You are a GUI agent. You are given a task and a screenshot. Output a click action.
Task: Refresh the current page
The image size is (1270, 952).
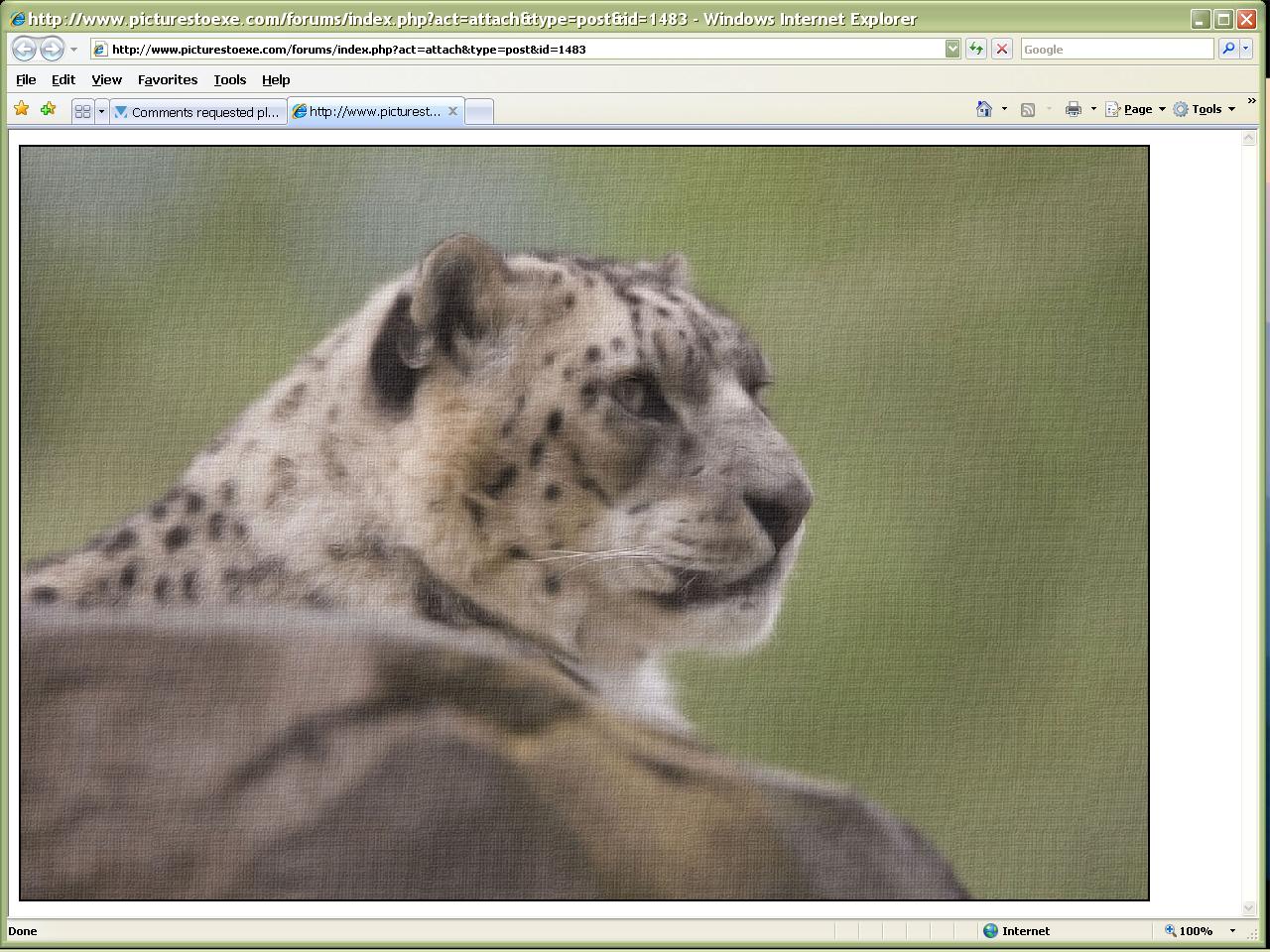coord(976,49)
